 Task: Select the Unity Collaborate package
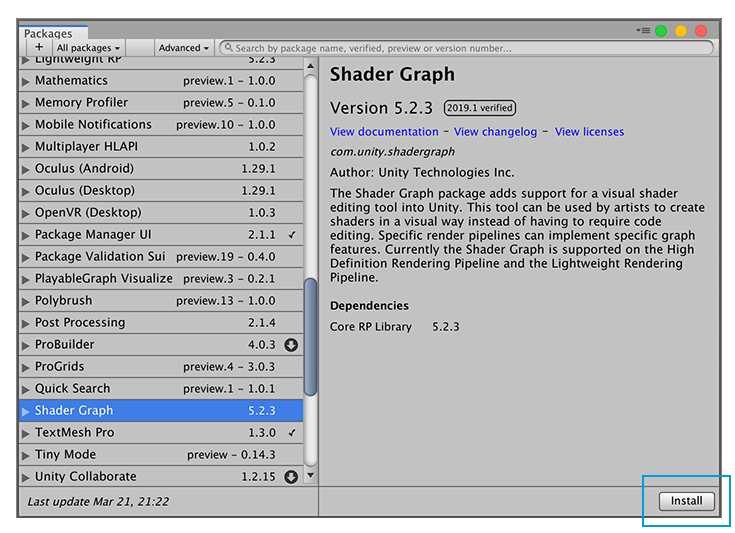(x=161, y=477)
